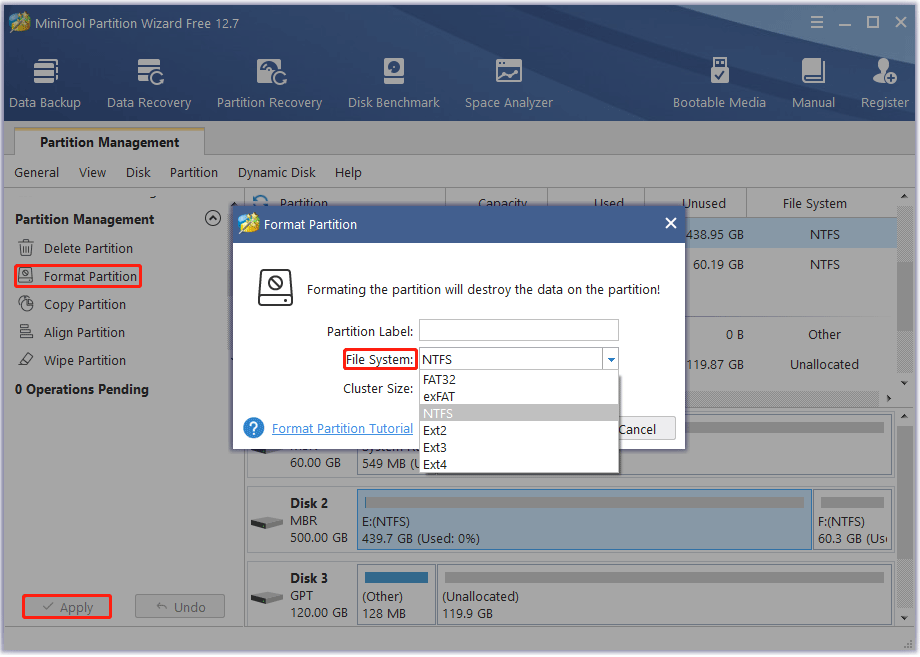Viewport: 920px width, 657px height.
Task: Select Ext4 file system option
Action: 519,464
